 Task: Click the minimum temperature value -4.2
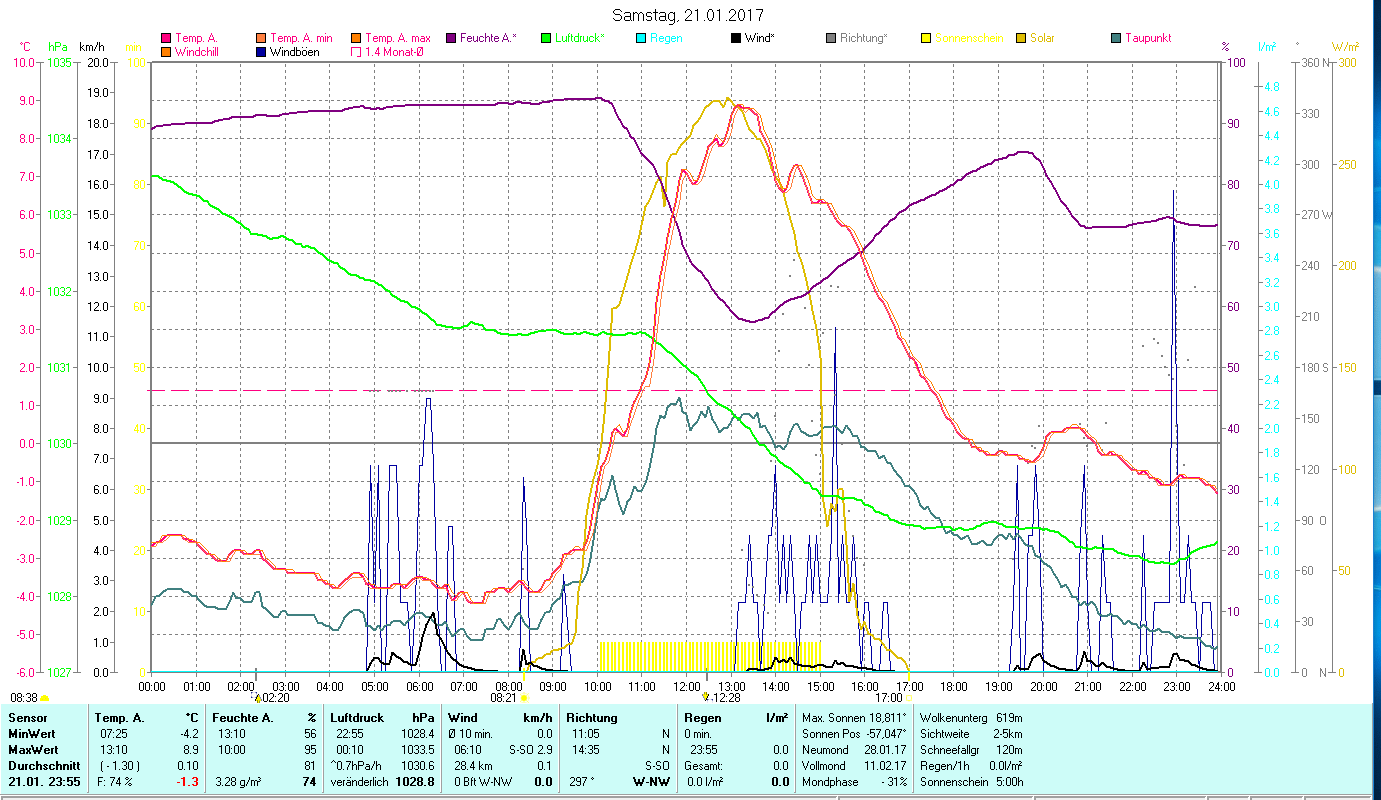coord(188,734)
